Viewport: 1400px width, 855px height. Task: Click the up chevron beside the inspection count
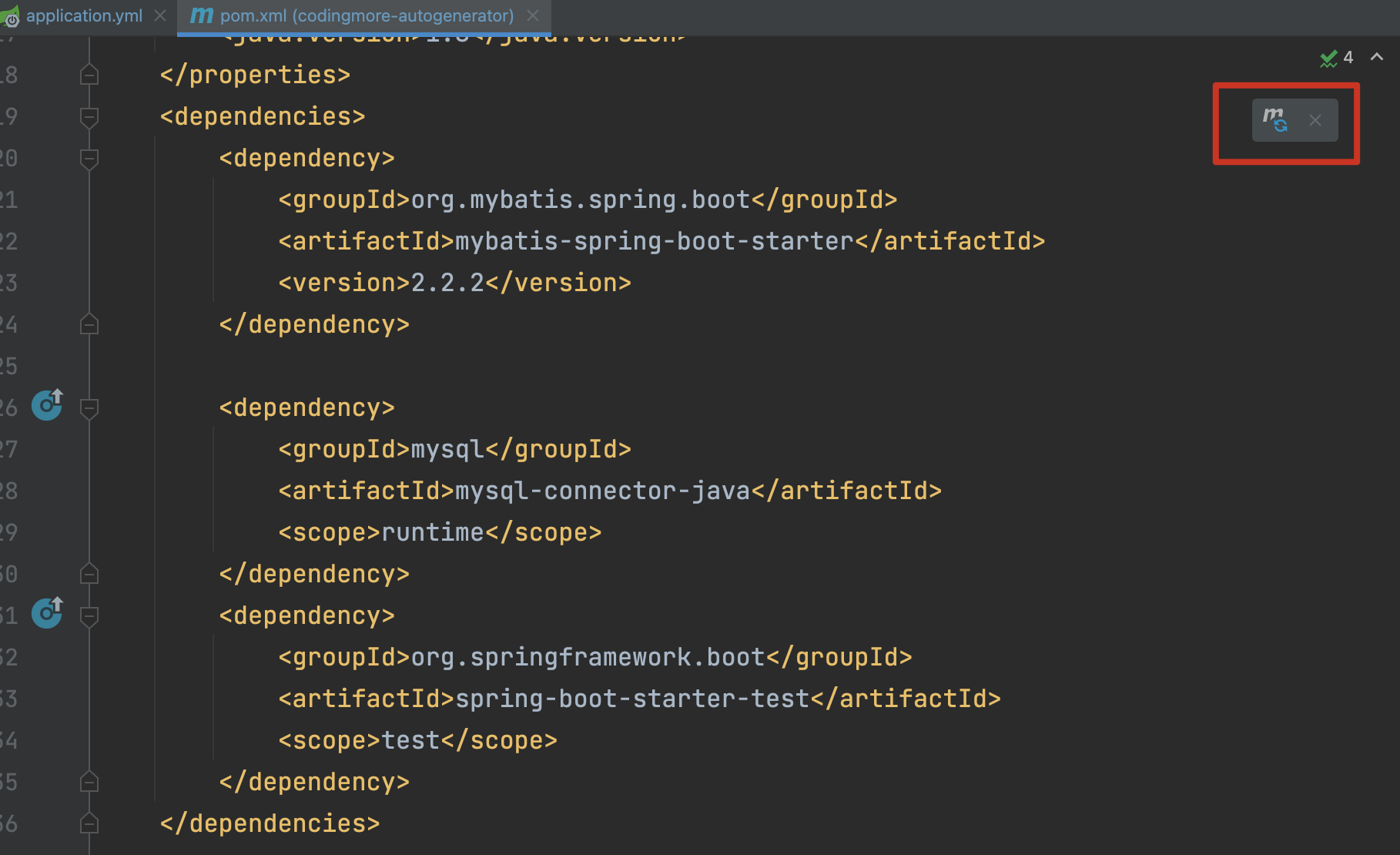coord(1377,57)
